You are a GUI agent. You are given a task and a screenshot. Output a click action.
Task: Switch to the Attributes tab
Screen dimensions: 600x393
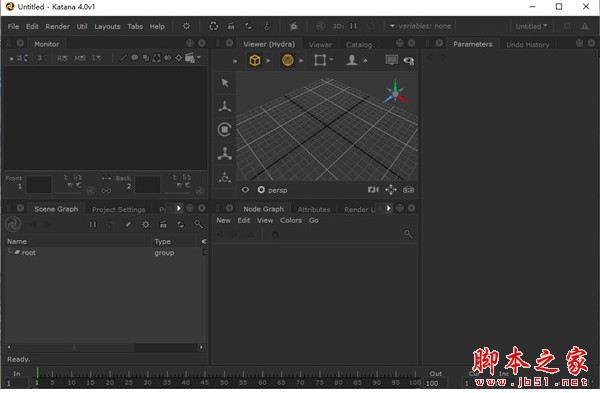coord(314,210)
